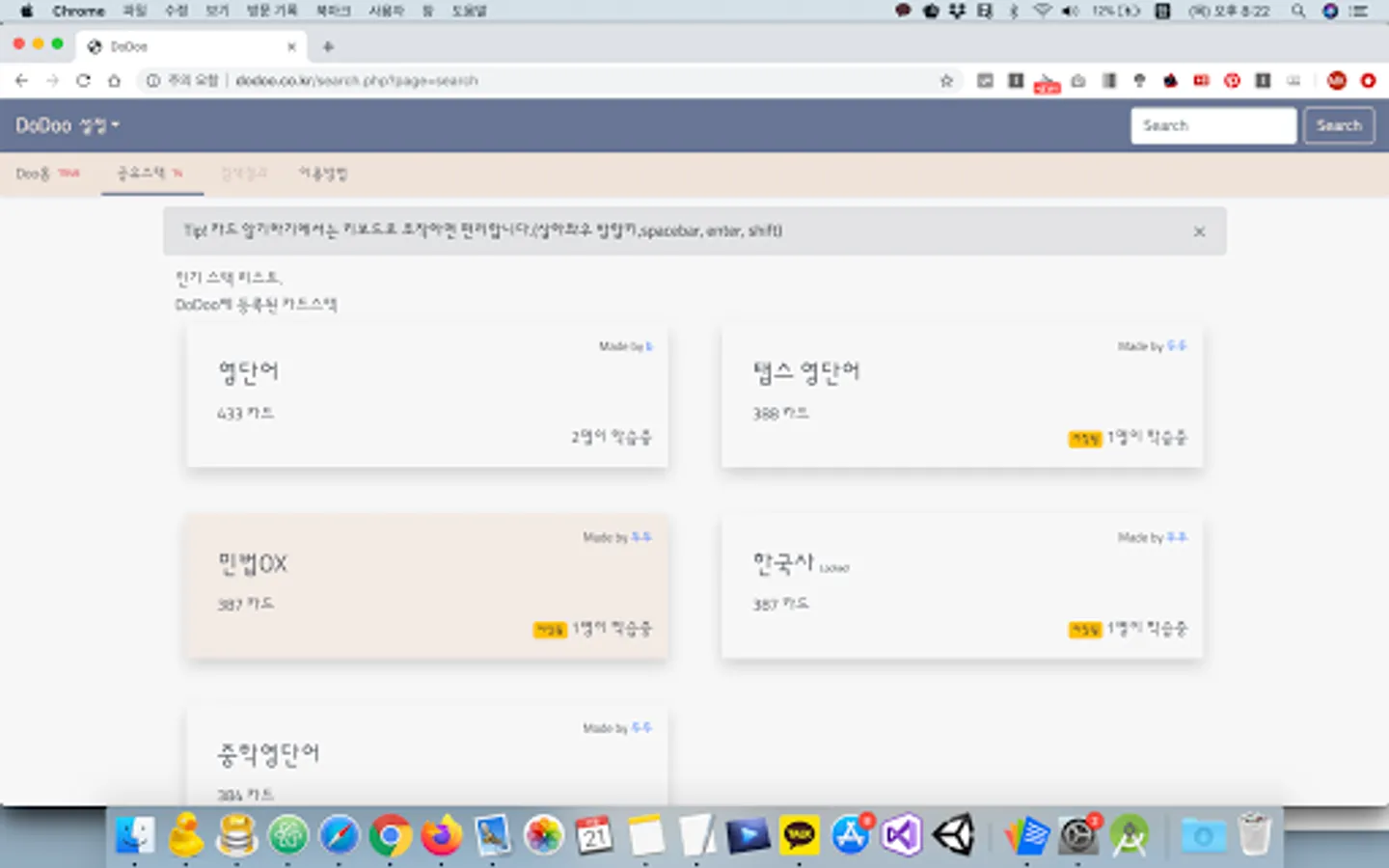Open the Apple menu

(27, 11)
